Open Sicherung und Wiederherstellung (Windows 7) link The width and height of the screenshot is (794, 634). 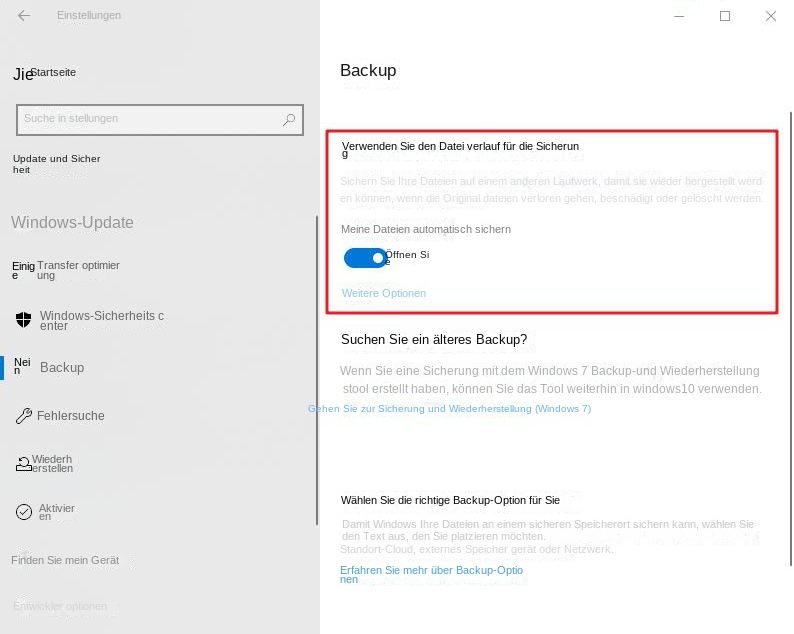[x=450, y=409]
